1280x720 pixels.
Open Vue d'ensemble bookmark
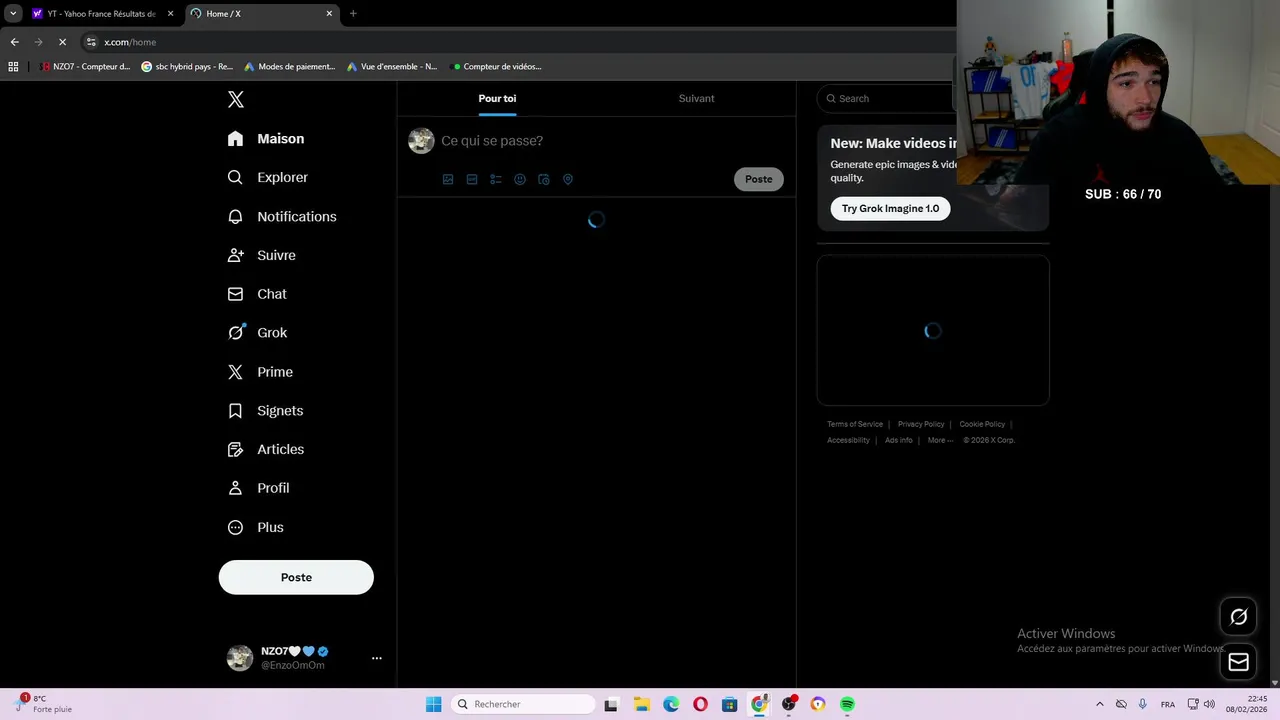392,67
